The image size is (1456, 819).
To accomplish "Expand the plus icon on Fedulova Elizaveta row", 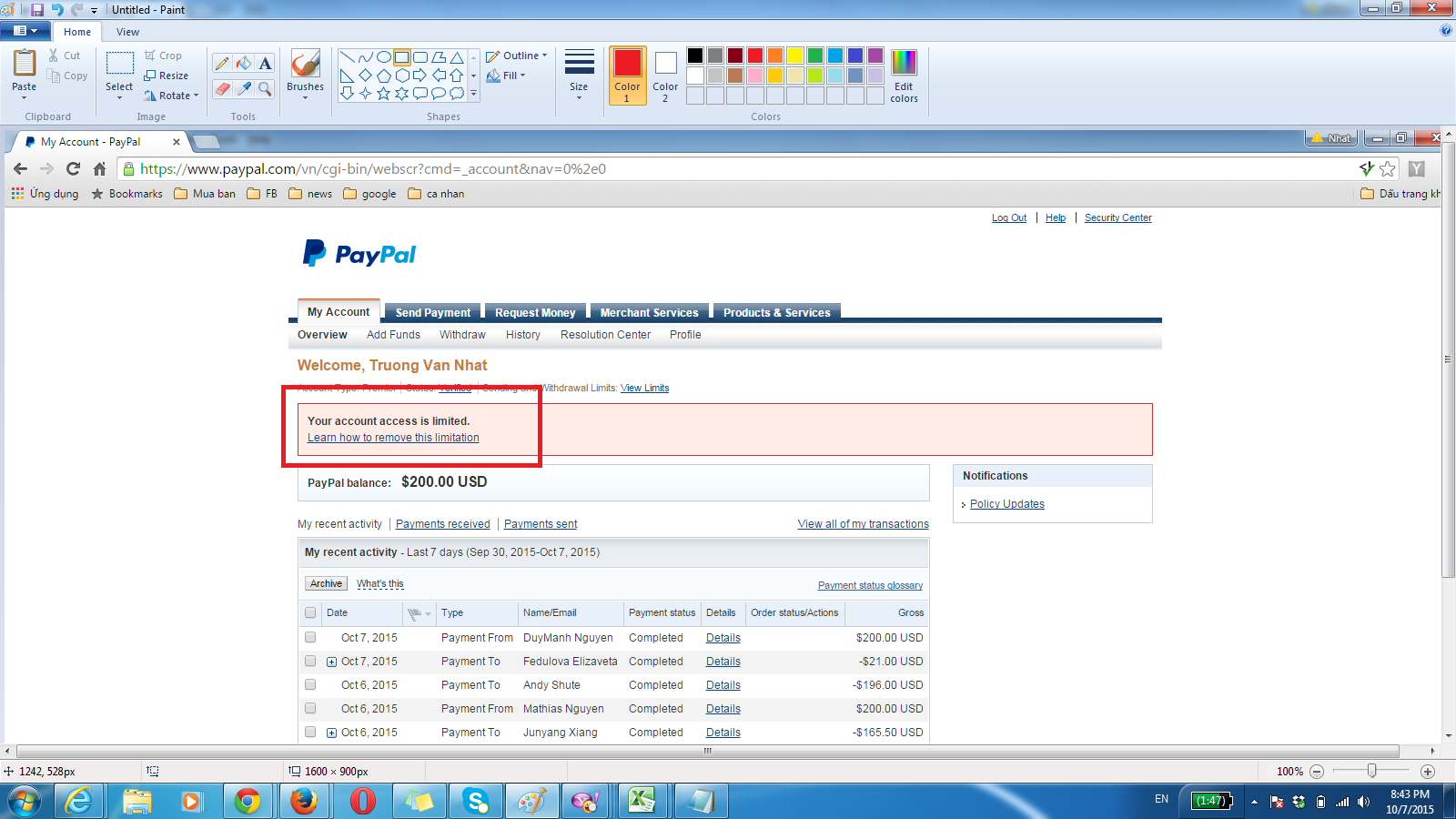I will (x=332, y=662).
